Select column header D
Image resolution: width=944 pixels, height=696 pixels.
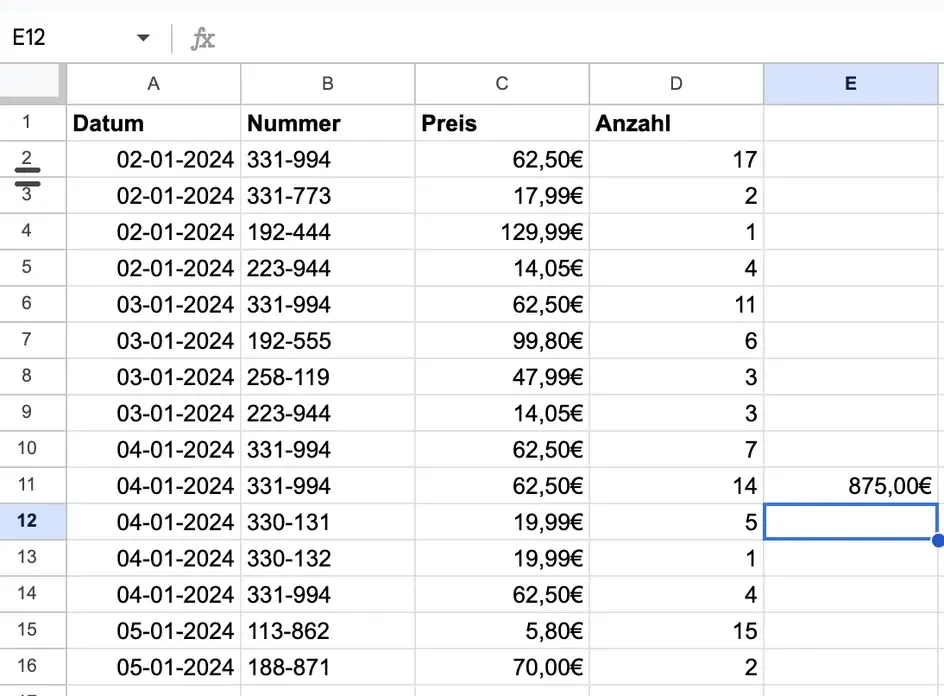coord(676,84)
